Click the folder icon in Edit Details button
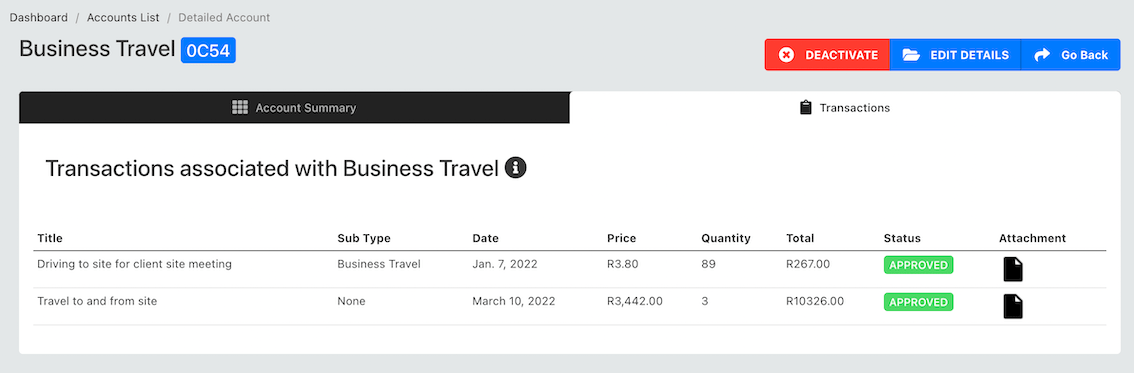The image size is (1134, 373). pyautogui.click(x=911, y=55)
